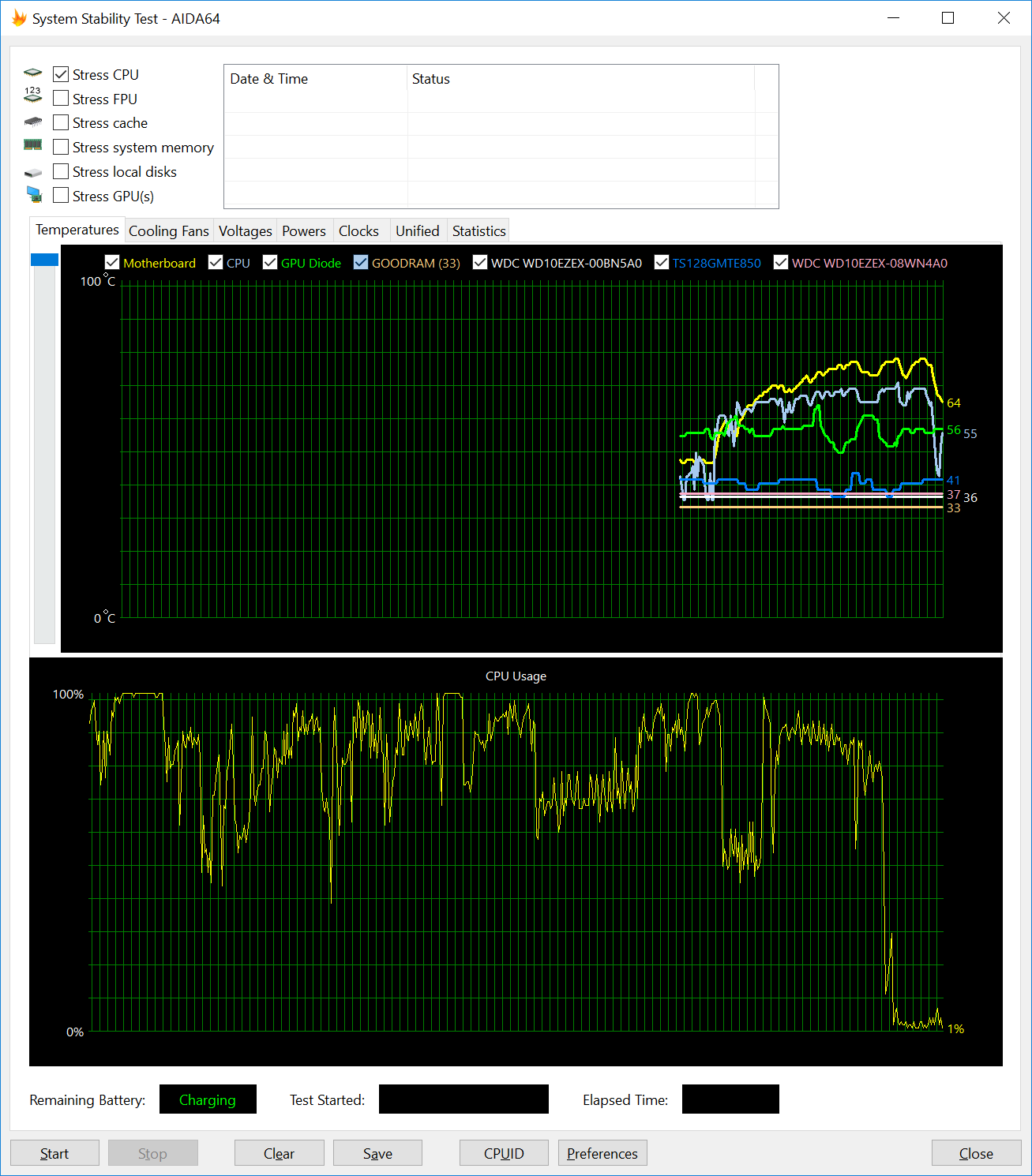Image resolution: width=1032 pixels, height=1176 pixels.
Task: Click the GPU monitor icon beside Stress GPU(s)
Action: 33,194
